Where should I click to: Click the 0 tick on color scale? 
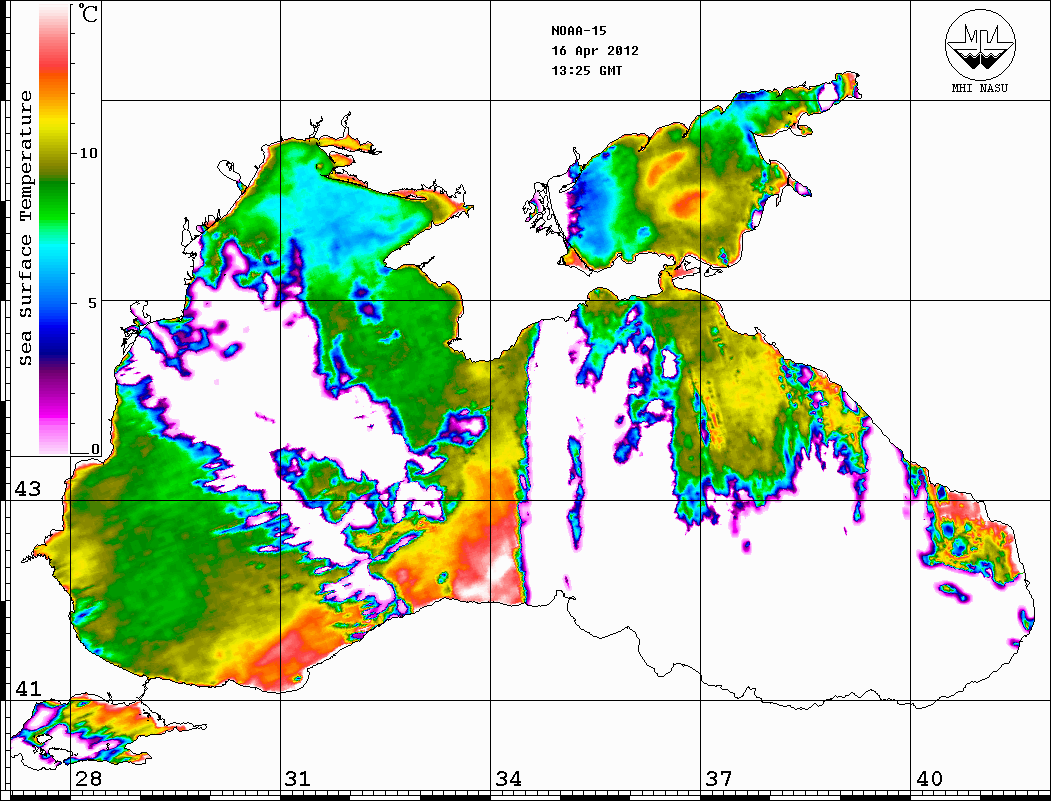(x=95, y=449)
